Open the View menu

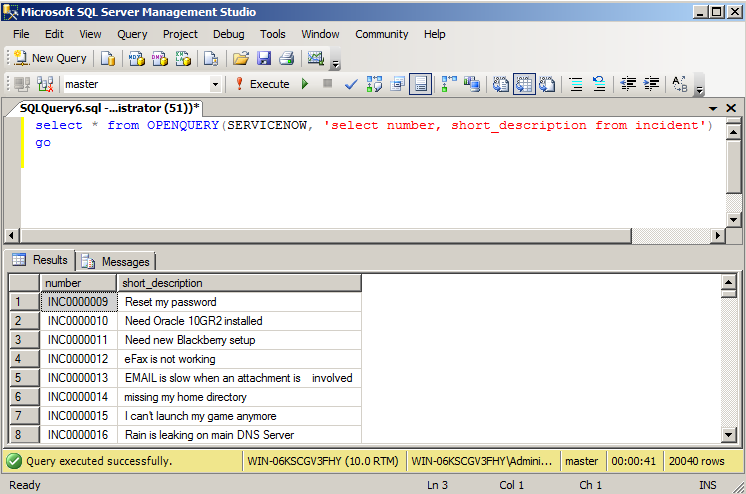(x=90, y=34)
